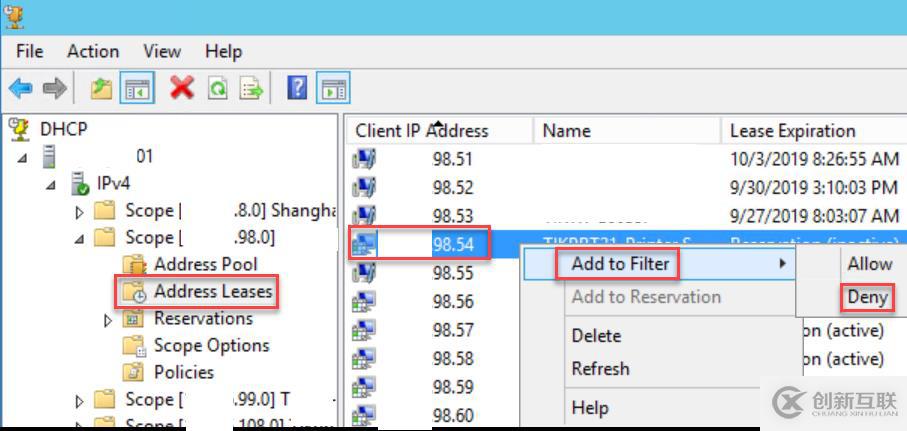This screenshot has height=431, width=907.
Task: Click the Reservations folder icon
Action: pyautogui.click(x=134, y=319)
